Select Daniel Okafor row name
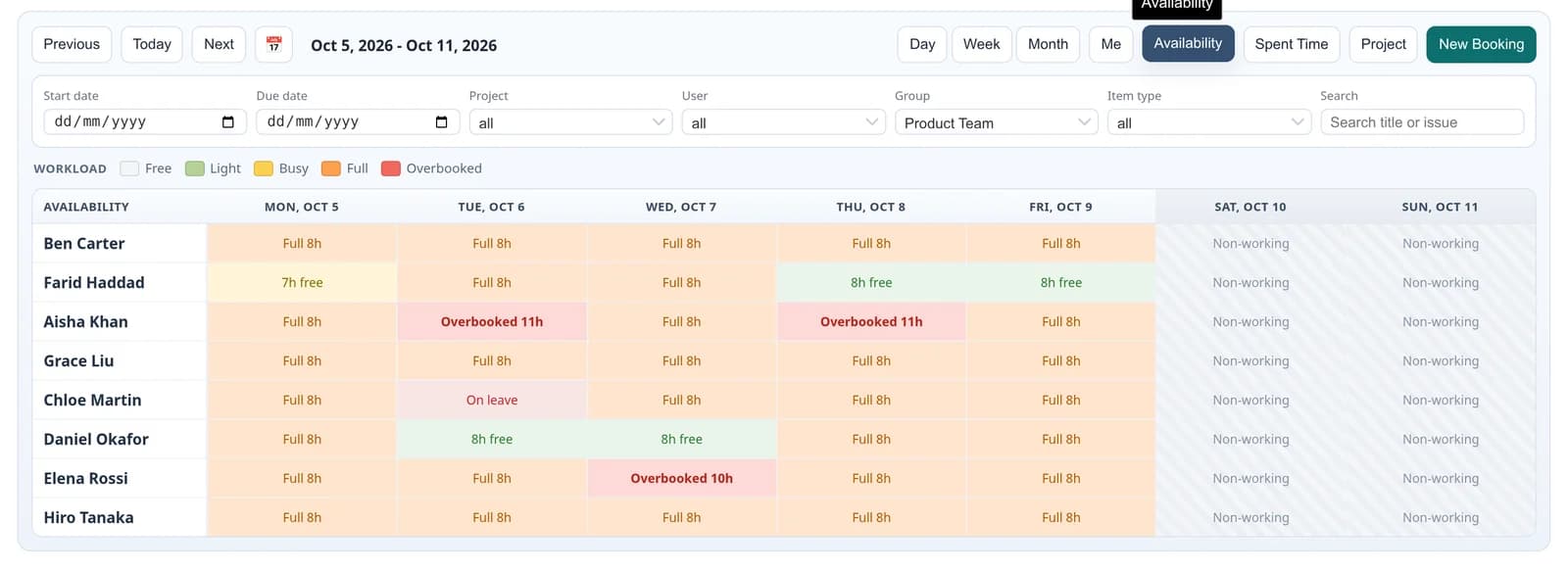 tap(96, 440)
